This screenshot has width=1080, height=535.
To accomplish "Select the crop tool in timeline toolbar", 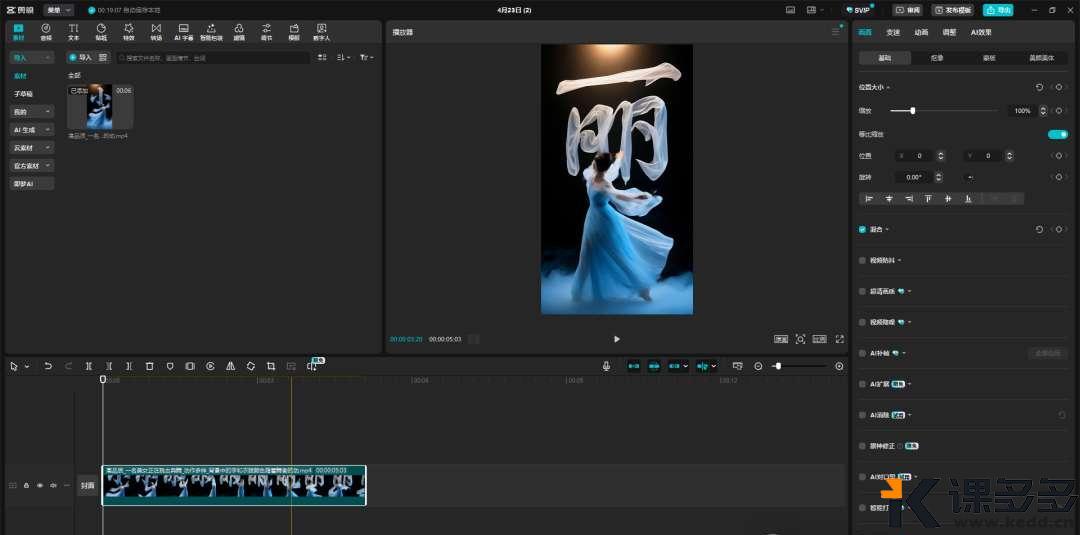I will 270,366.
